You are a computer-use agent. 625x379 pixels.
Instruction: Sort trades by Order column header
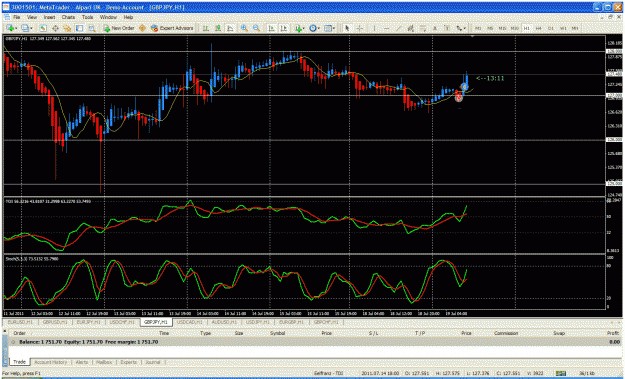pyautogui.click(x=20, y=333)
